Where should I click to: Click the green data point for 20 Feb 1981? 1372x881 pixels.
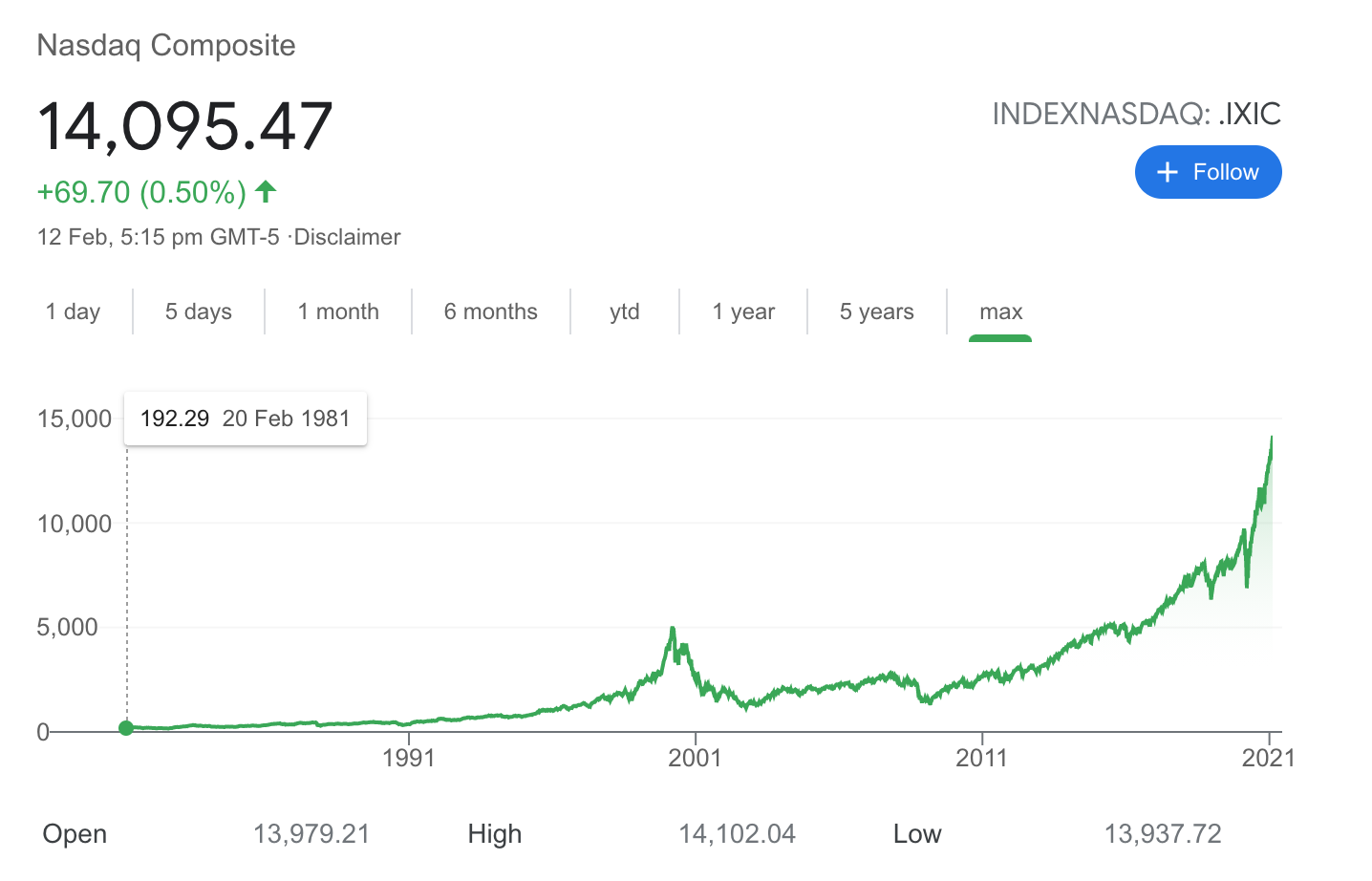tap(126, 728)
